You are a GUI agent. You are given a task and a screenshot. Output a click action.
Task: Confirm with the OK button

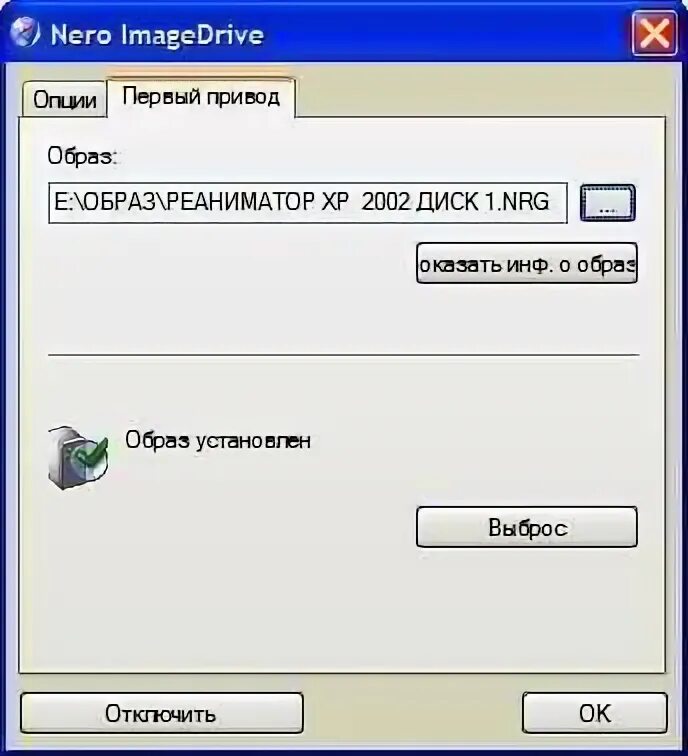[x=594, y=713]
